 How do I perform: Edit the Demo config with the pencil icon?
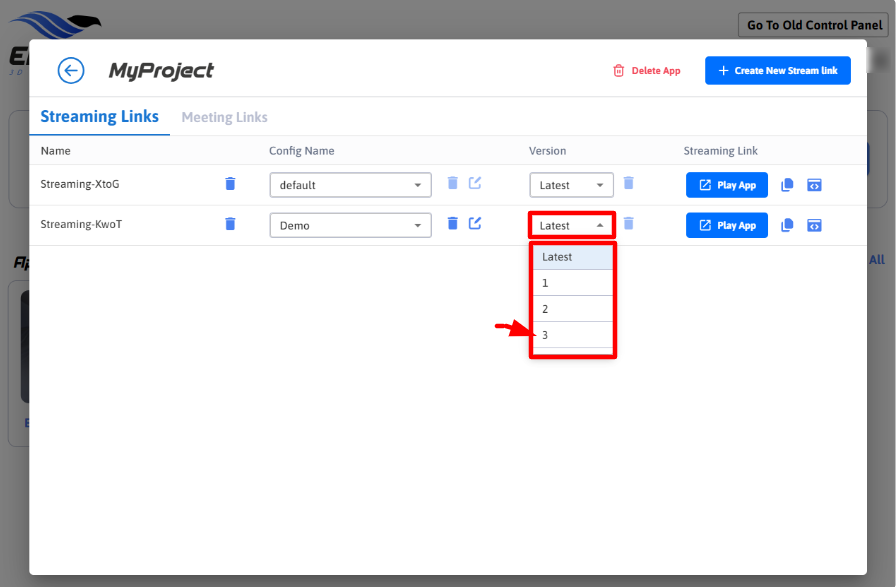click(x=475, y=224)
